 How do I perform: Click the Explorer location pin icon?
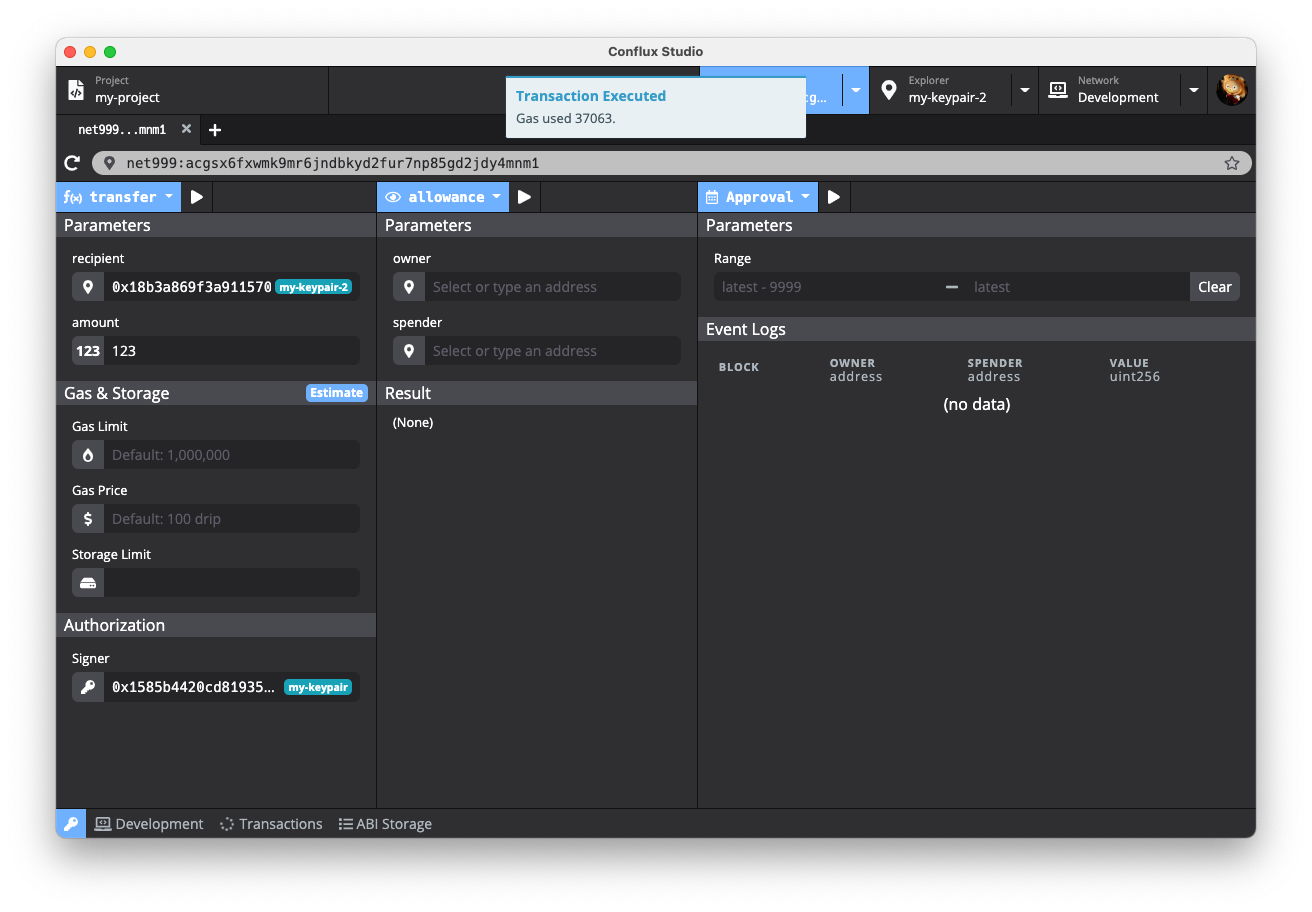point(889,90)
